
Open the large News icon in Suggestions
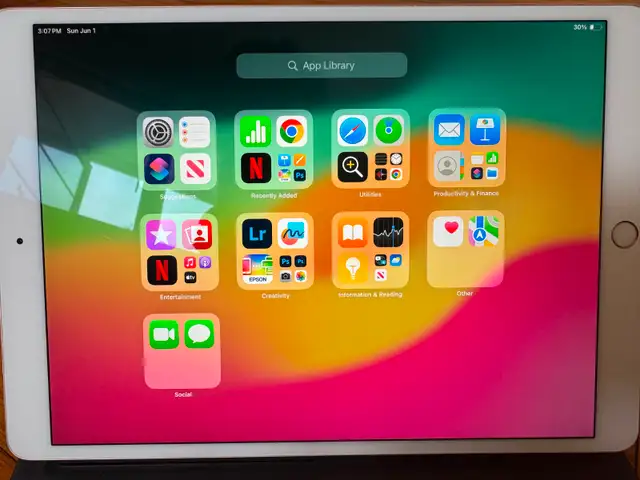coord(195,169)
